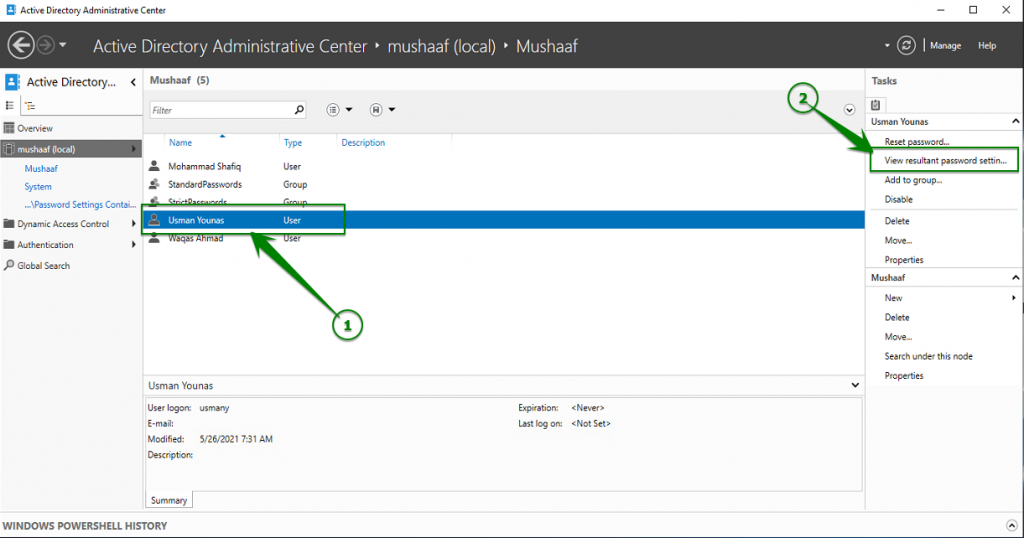Viewport: 1024px width, 538px height.
Task: Select Overview in navigation pane
Action: coord(35,129)
